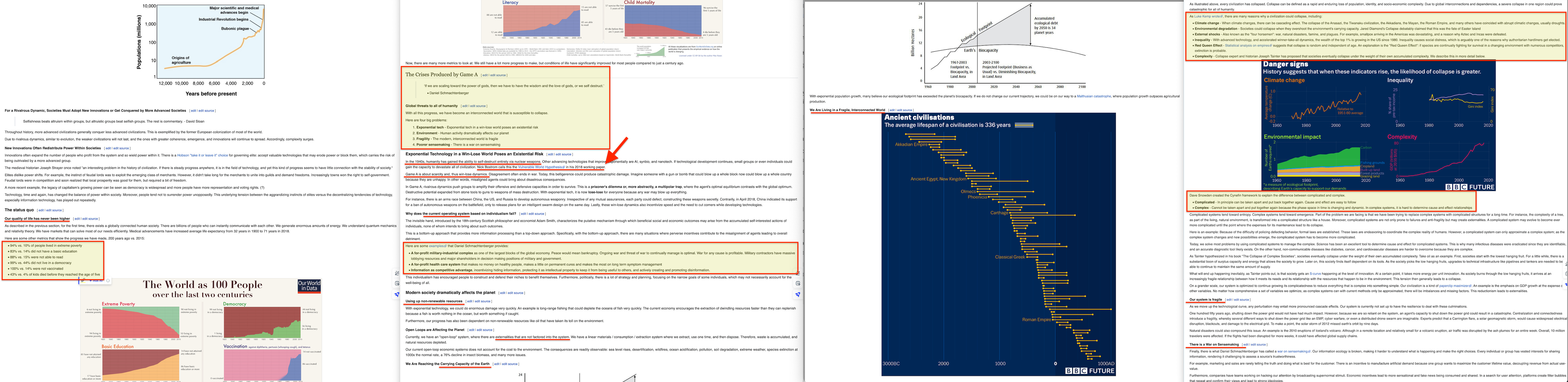Click the magic pen icon at the first page's right edge
This screenshot has width=1568, height=382.
[397, 274]
